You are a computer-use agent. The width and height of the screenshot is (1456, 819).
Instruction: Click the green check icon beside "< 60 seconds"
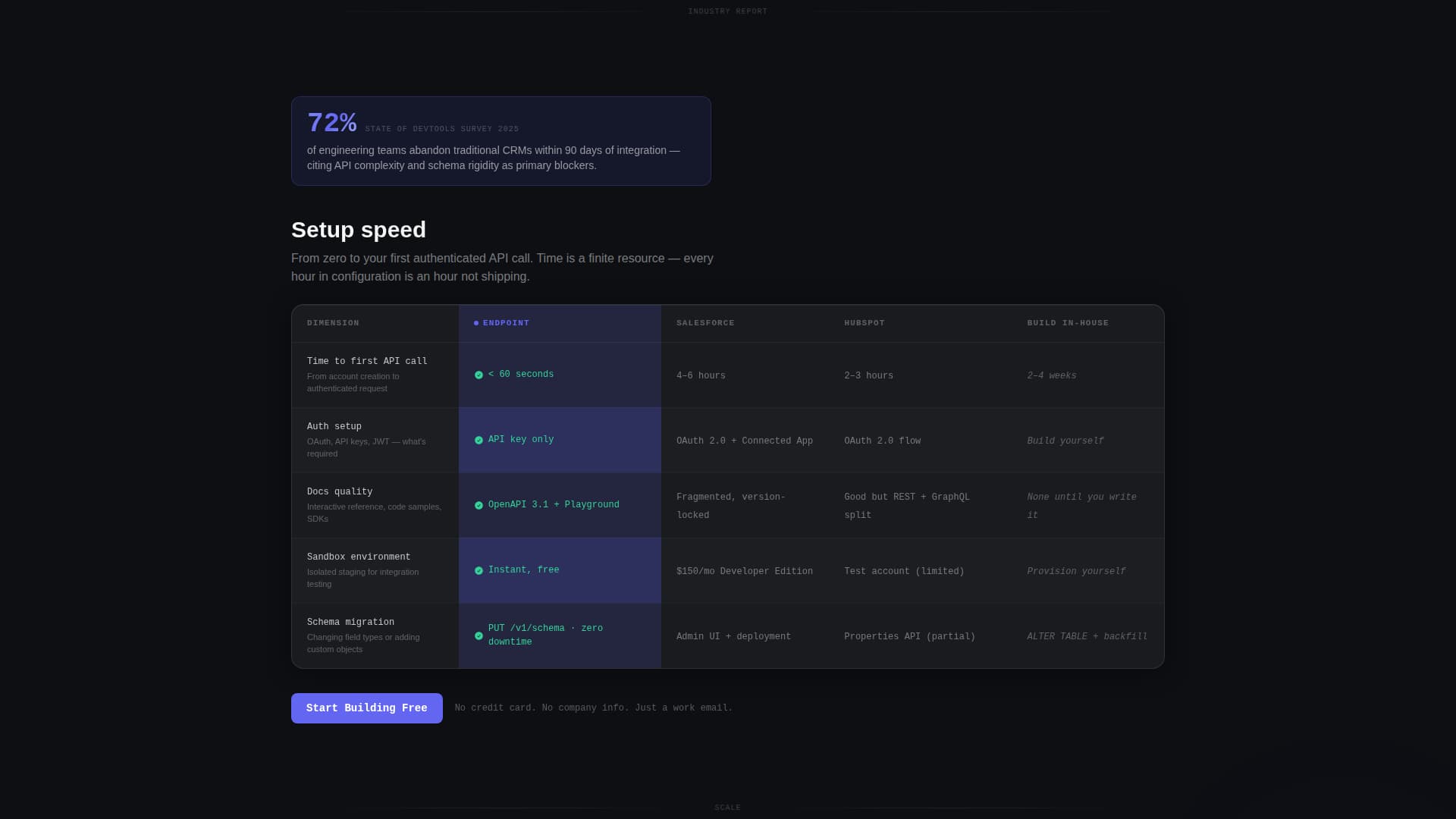[479, 375]
